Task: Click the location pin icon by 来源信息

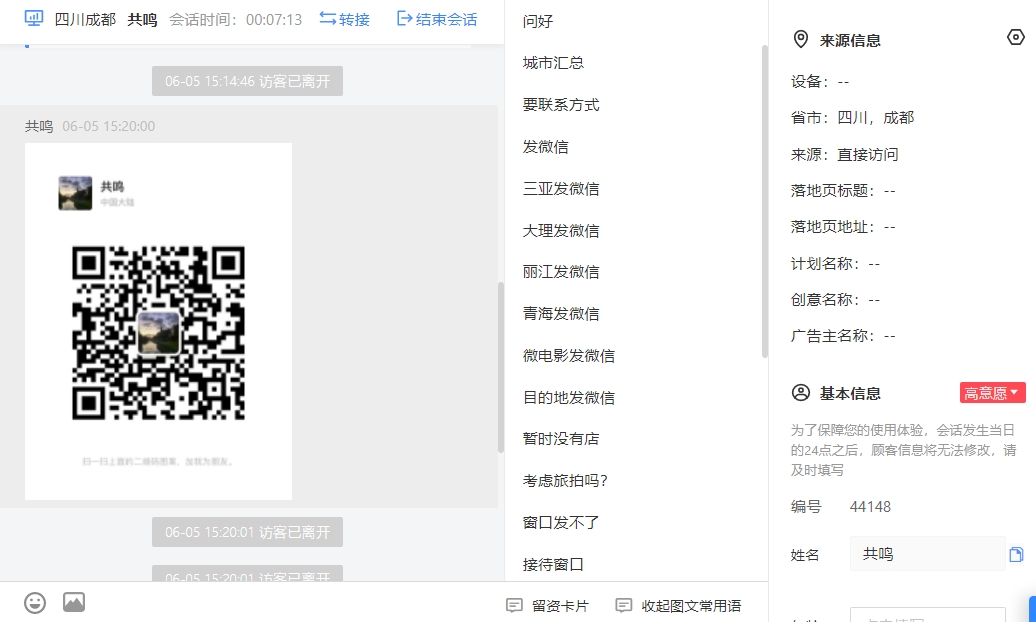Action: click(801, 40)
